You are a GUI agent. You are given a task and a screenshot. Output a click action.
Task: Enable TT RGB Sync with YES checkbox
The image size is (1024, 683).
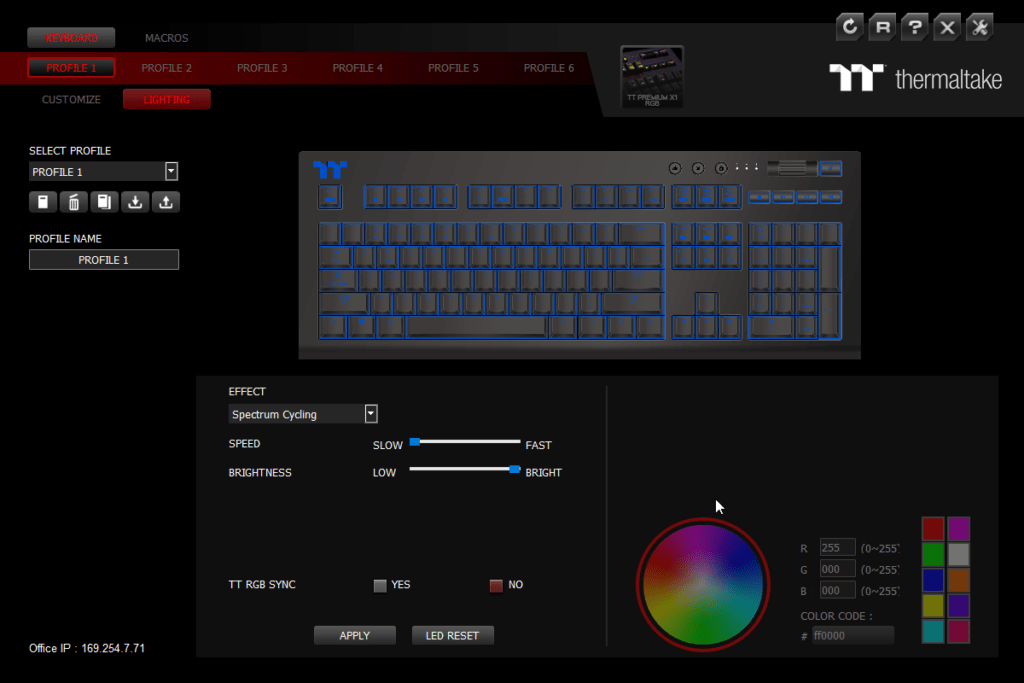tap(380, 586)
